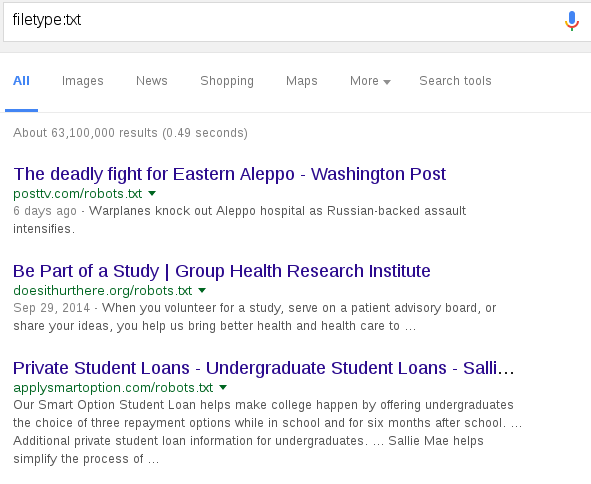Image resolution: width=591 pixels, height=484 pixels.
Task: Expand the More dropdown menu
Action: tap(370, 81)
